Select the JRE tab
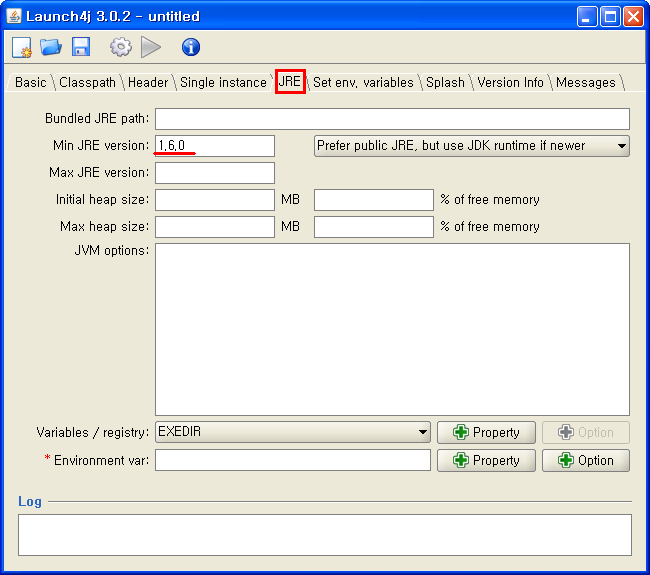The height and width of the screenshot is (575, 650). (x=290, y=81)
